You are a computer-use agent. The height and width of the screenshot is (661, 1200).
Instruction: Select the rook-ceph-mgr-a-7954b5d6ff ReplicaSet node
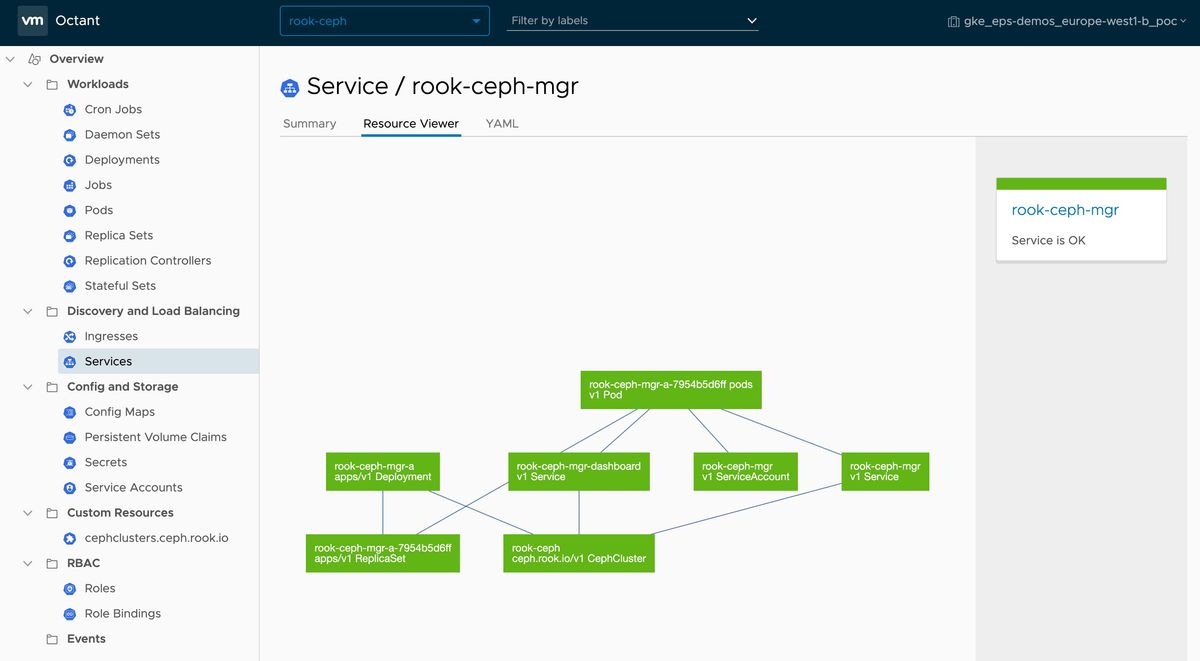(x=383, y=553)
